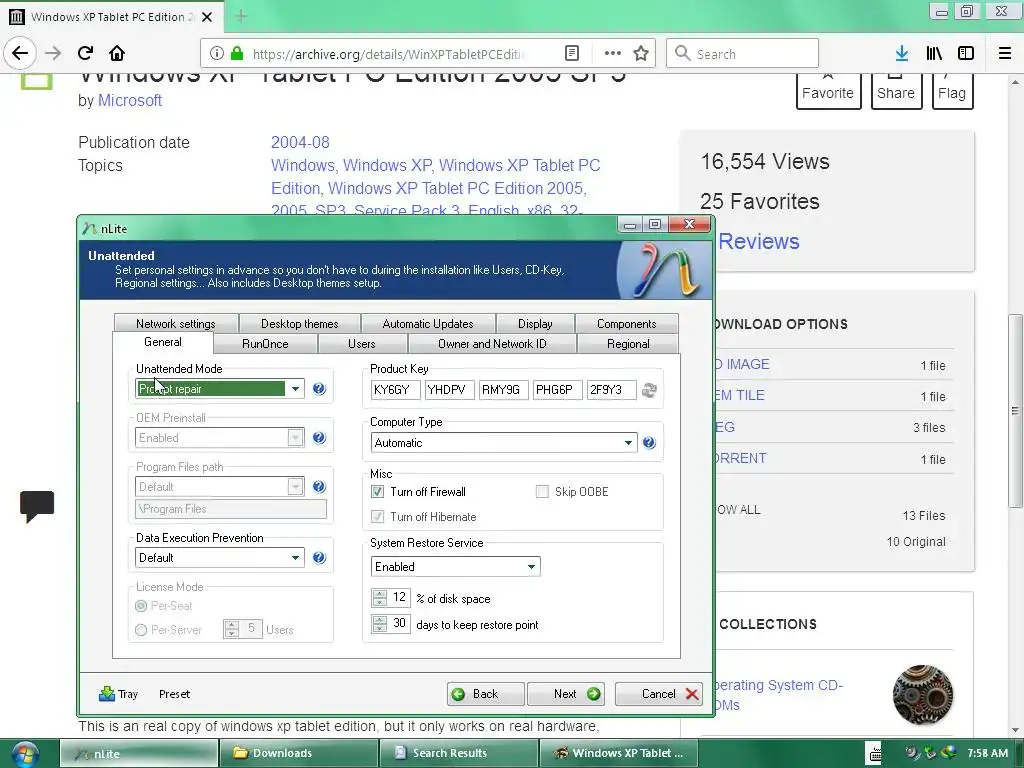This screenshot has height=768, width=1024.
Task: Open the Windows Start orb
Action: point(24,753)
